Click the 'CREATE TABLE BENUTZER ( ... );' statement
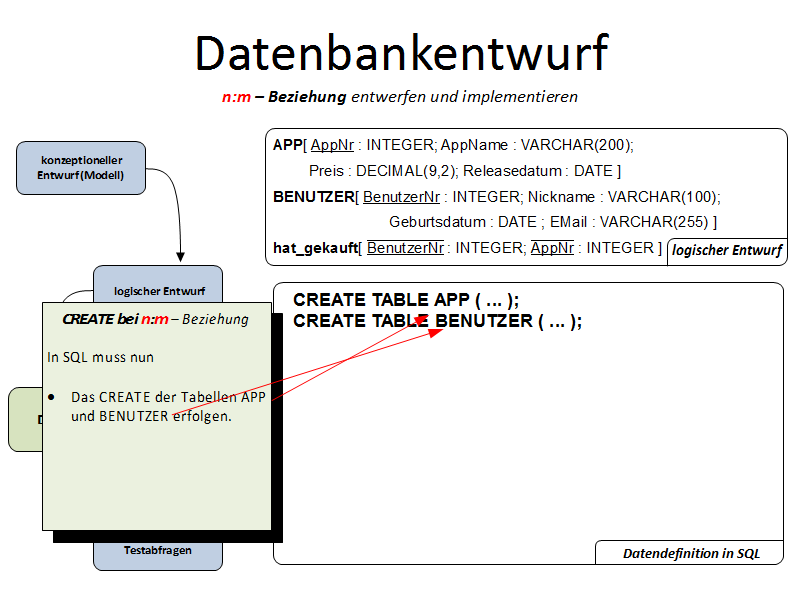This screenshot has height=600, width=800. [437, 321]
